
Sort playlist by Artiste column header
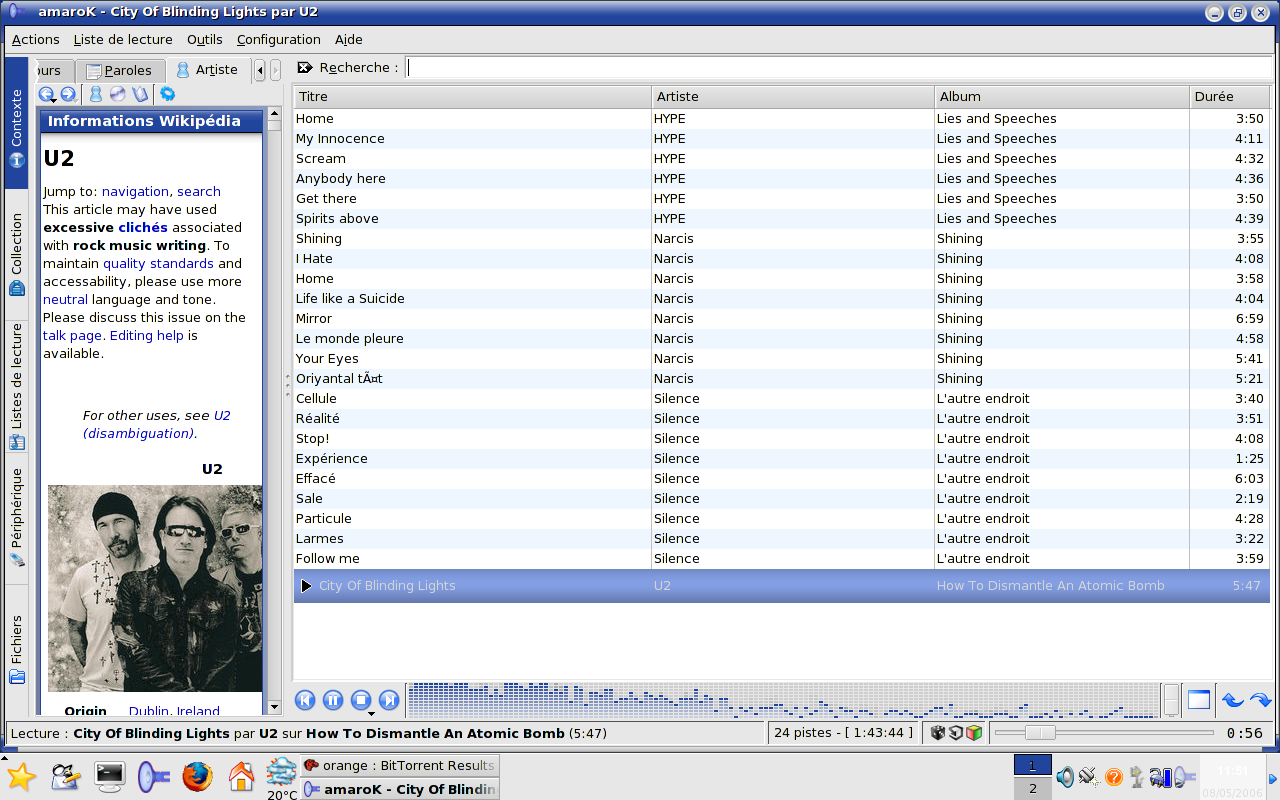793,97
